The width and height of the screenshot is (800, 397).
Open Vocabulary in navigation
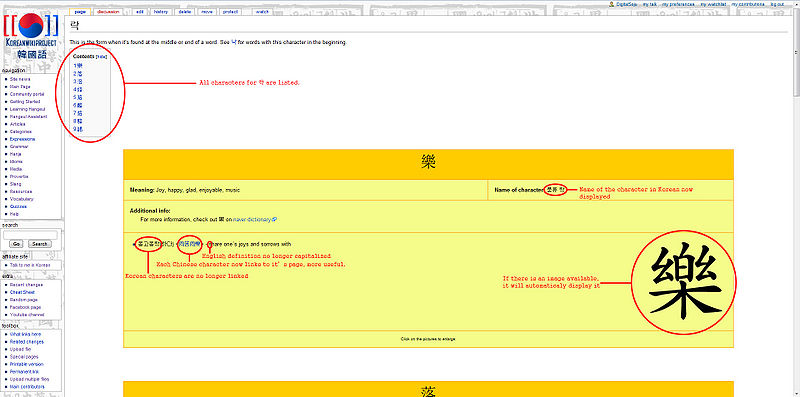[x=22, y=199]
